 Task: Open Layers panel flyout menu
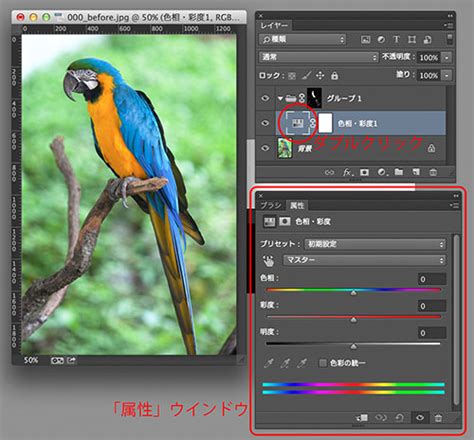(x=448, y=25)
